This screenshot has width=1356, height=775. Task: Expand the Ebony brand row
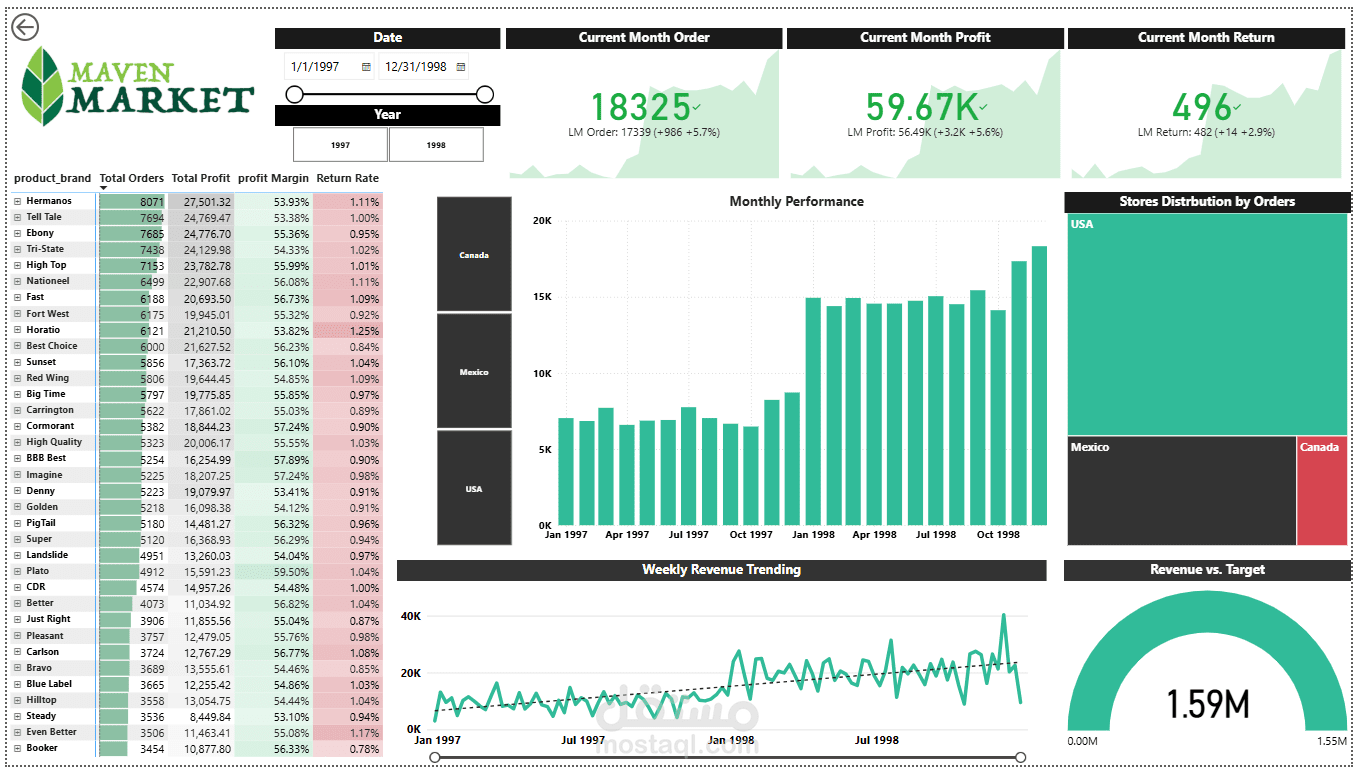pyautogui.click(x=18, y=233)
